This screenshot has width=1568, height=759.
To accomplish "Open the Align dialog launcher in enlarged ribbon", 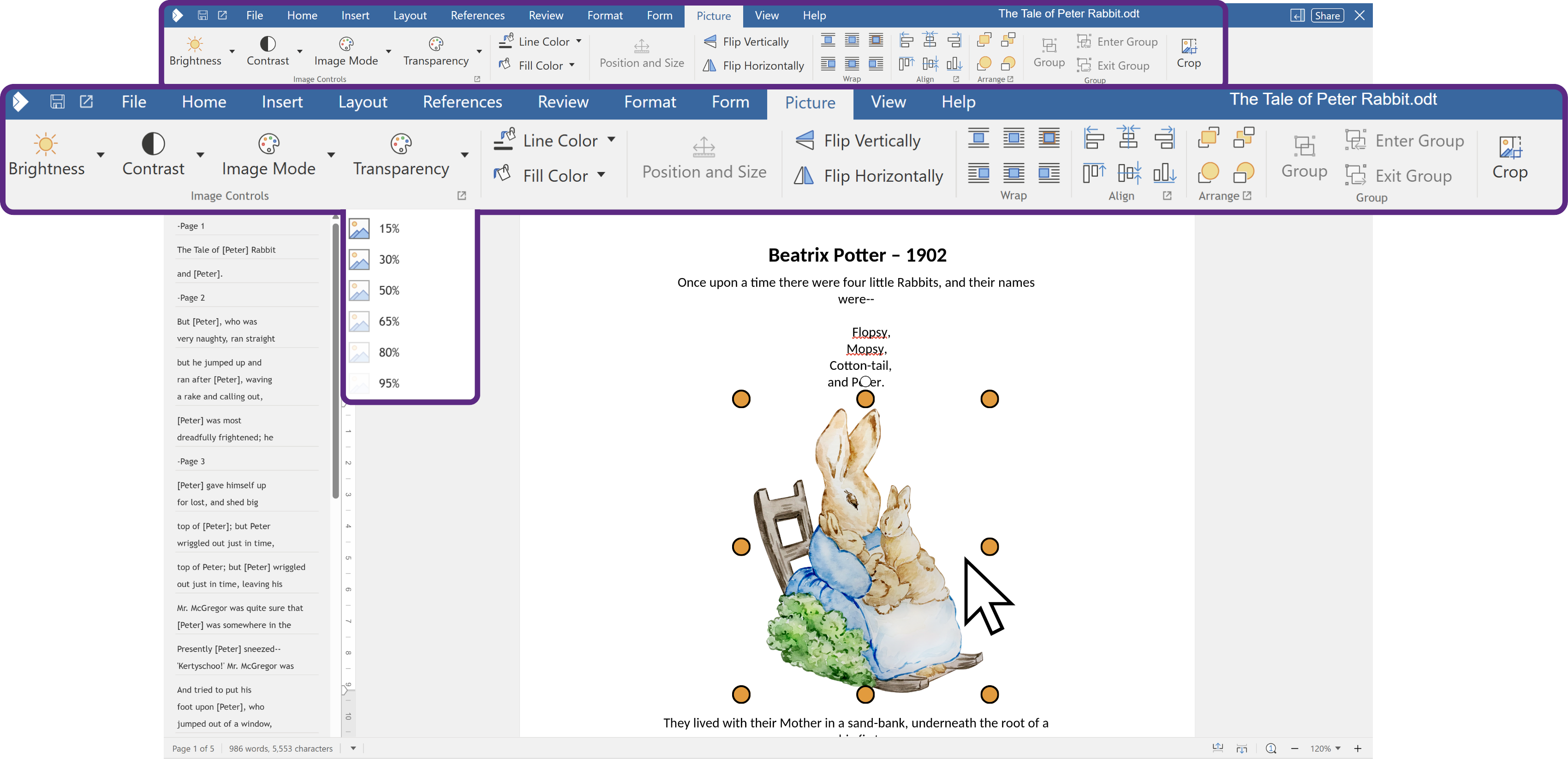I will (1167, 196).
